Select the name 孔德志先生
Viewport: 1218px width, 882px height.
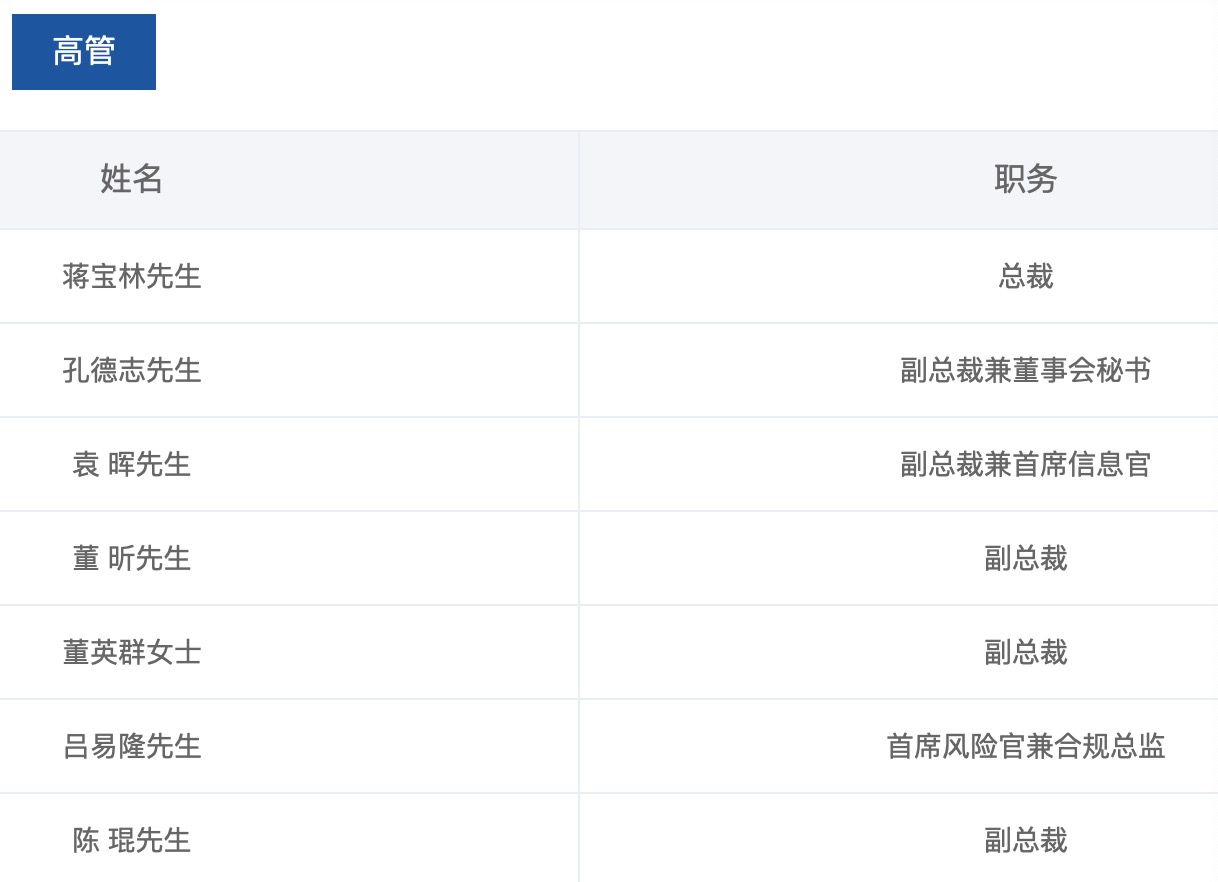tap(132, 370)
